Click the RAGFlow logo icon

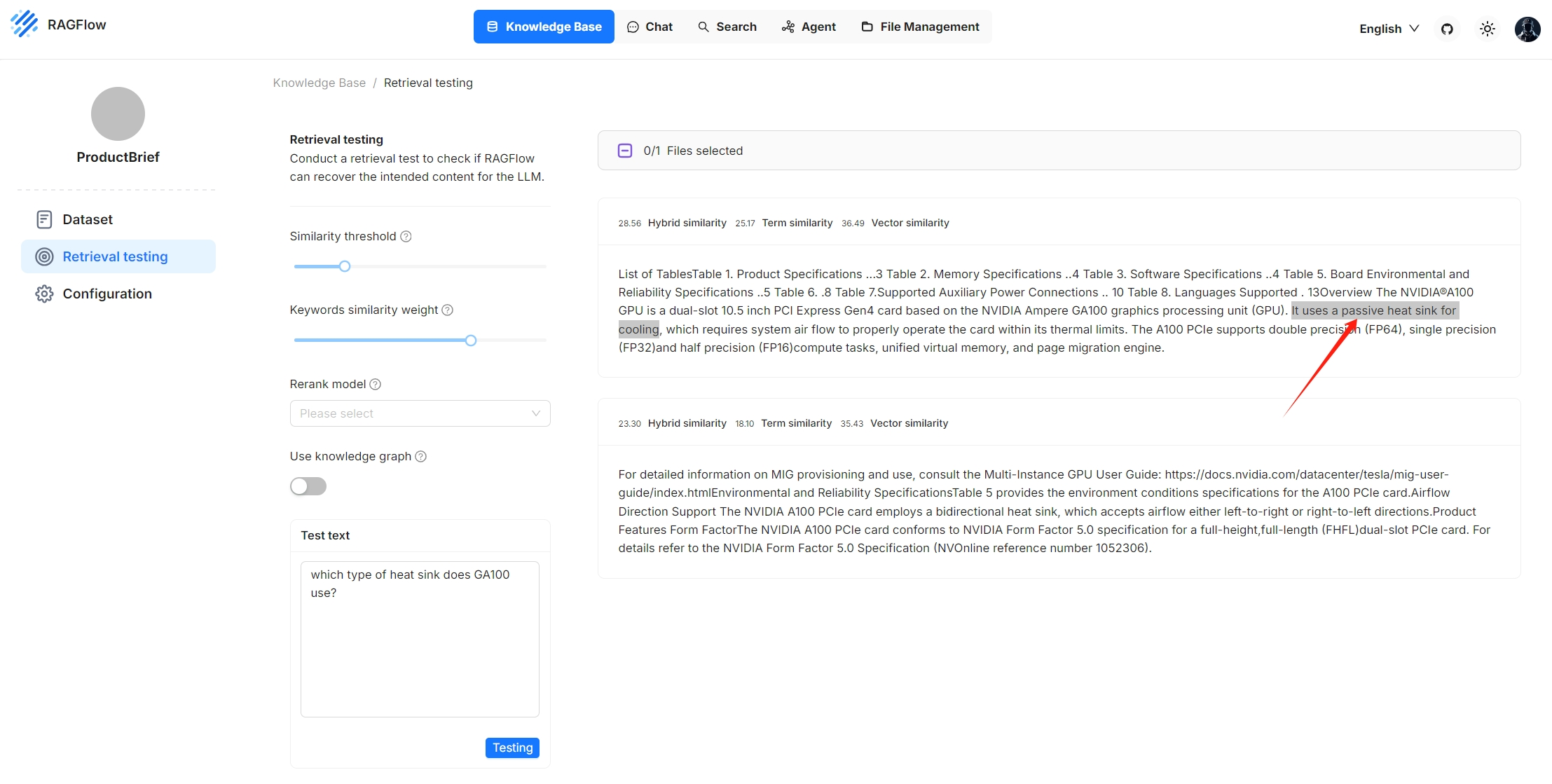[25, 25]
